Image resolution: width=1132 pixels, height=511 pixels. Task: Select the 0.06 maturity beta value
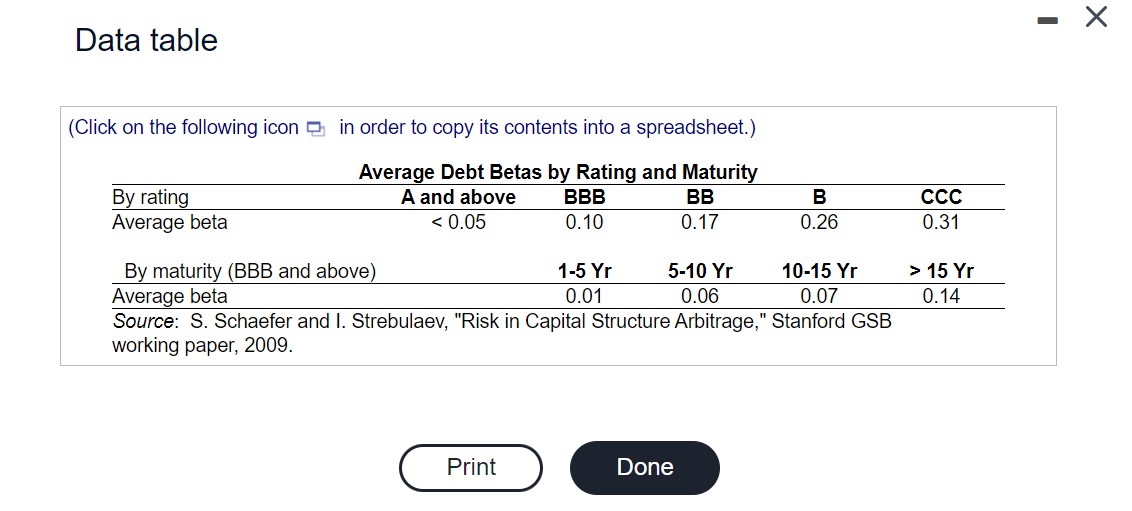pyautogui.click(x=699, y=296)
